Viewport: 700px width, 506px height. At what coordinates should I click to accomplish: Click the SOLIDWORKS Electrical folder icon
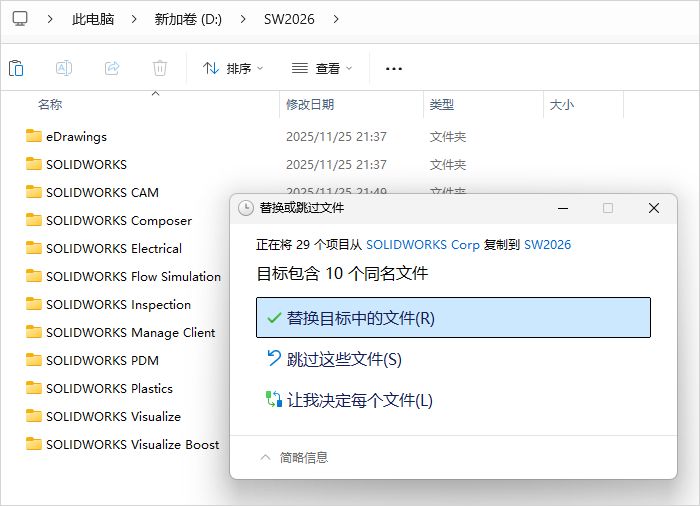coord(34,247)
